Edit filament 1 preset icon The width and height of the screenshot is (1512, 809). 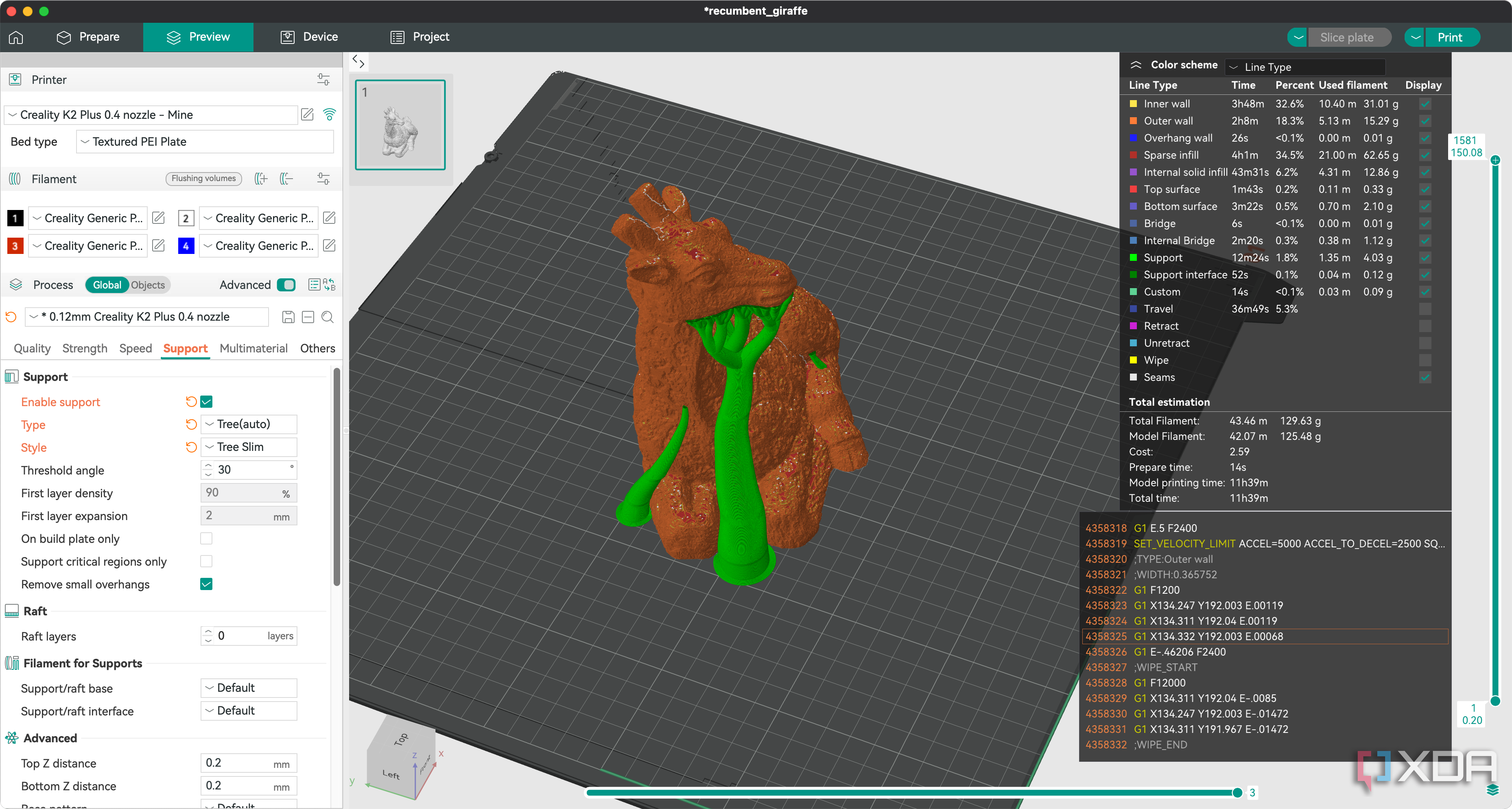(x=158, y=218)
